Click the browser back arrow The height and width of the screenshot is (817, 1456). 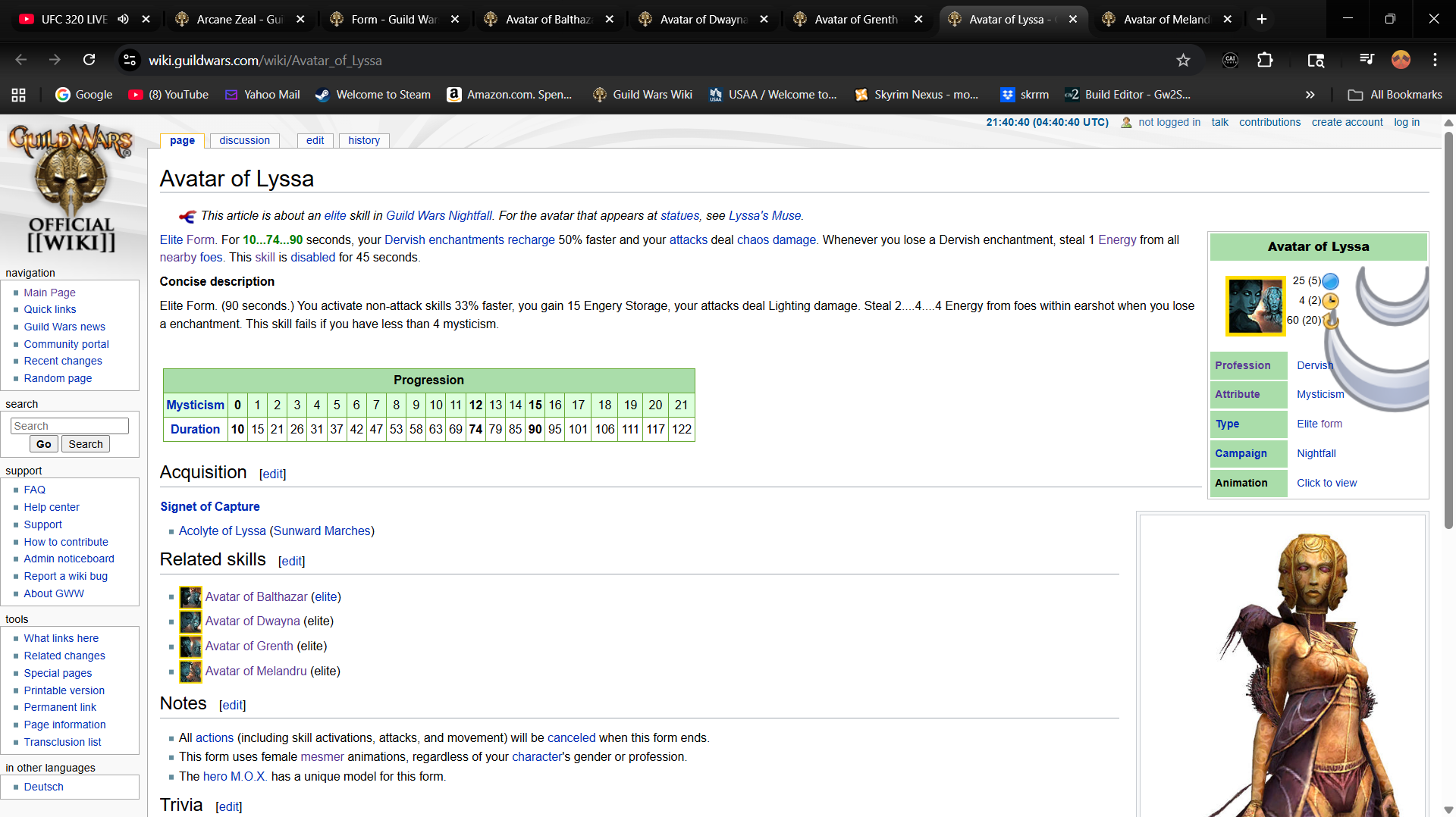coord(21,60)
